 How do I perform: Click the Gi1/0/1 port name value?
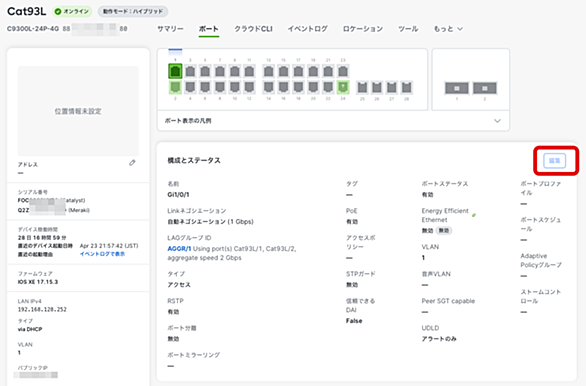click(x=178, y=195)
